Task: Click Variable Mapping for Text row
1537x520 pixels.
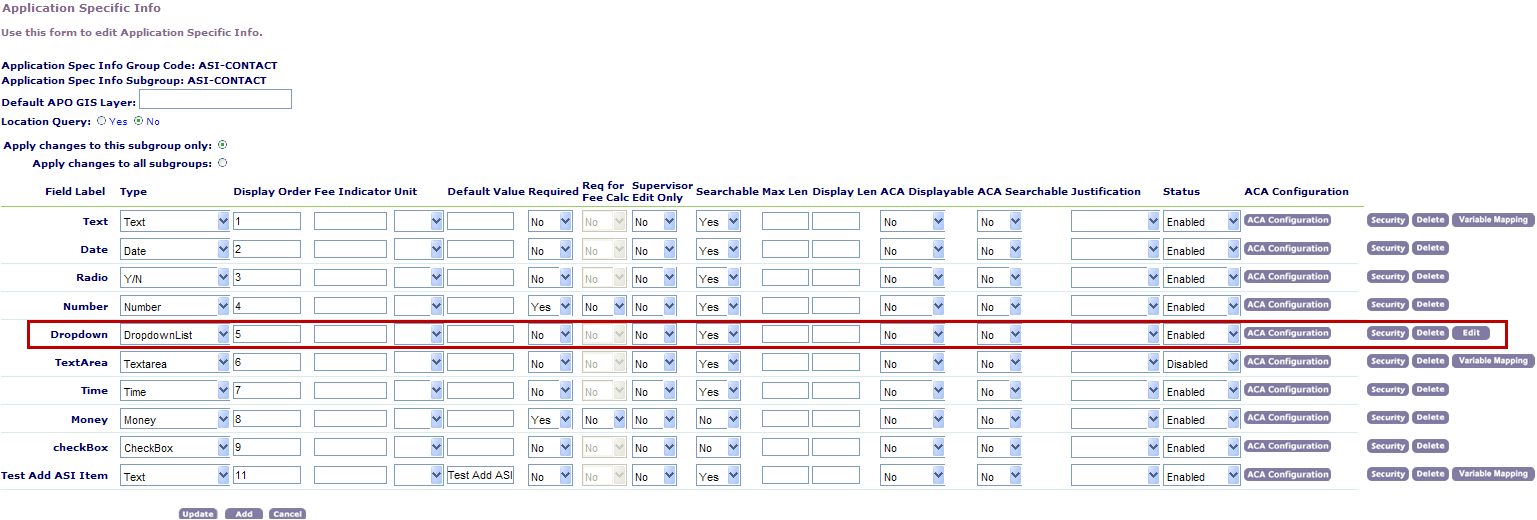Action: (x=1492, y=220)
